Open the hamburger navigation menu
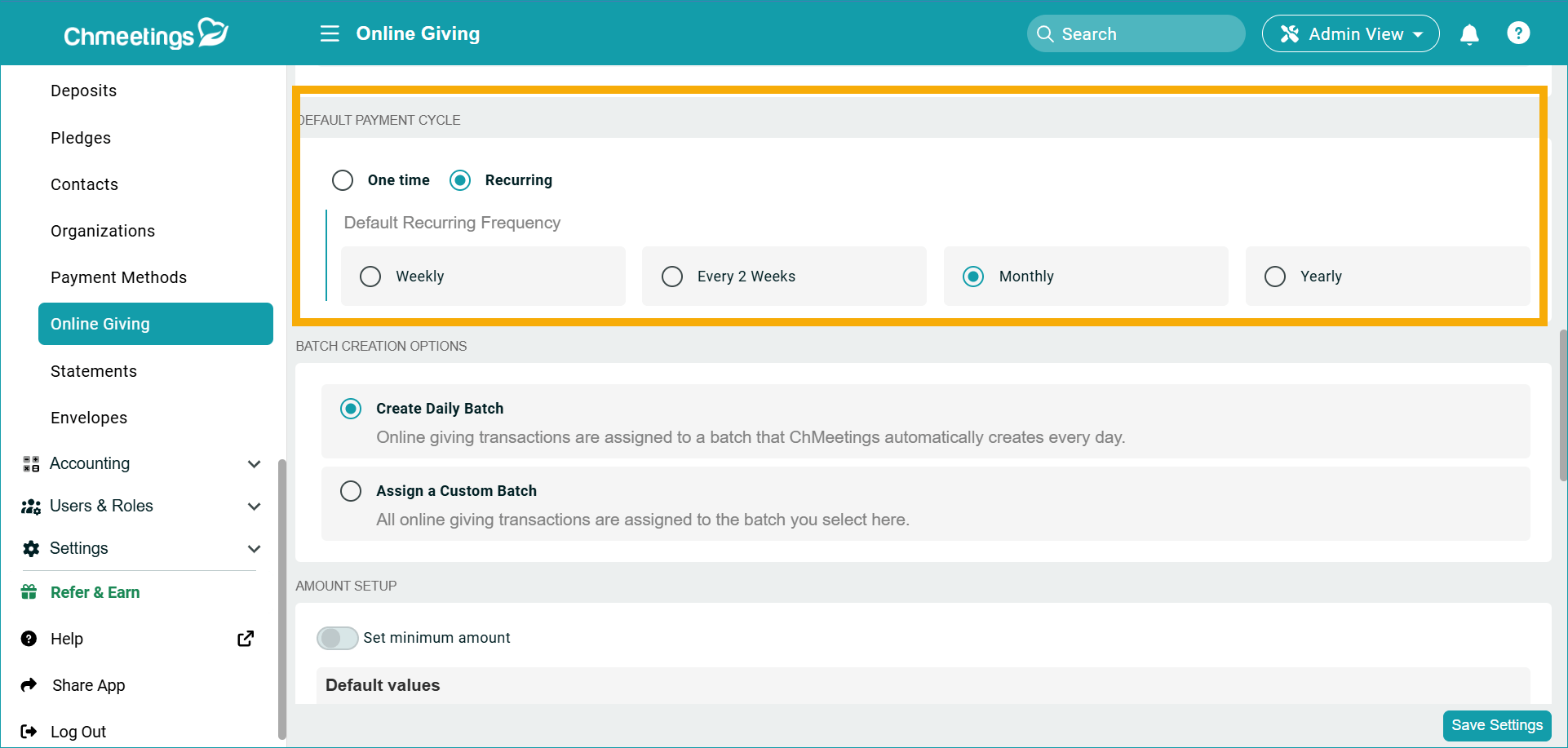 329,33
